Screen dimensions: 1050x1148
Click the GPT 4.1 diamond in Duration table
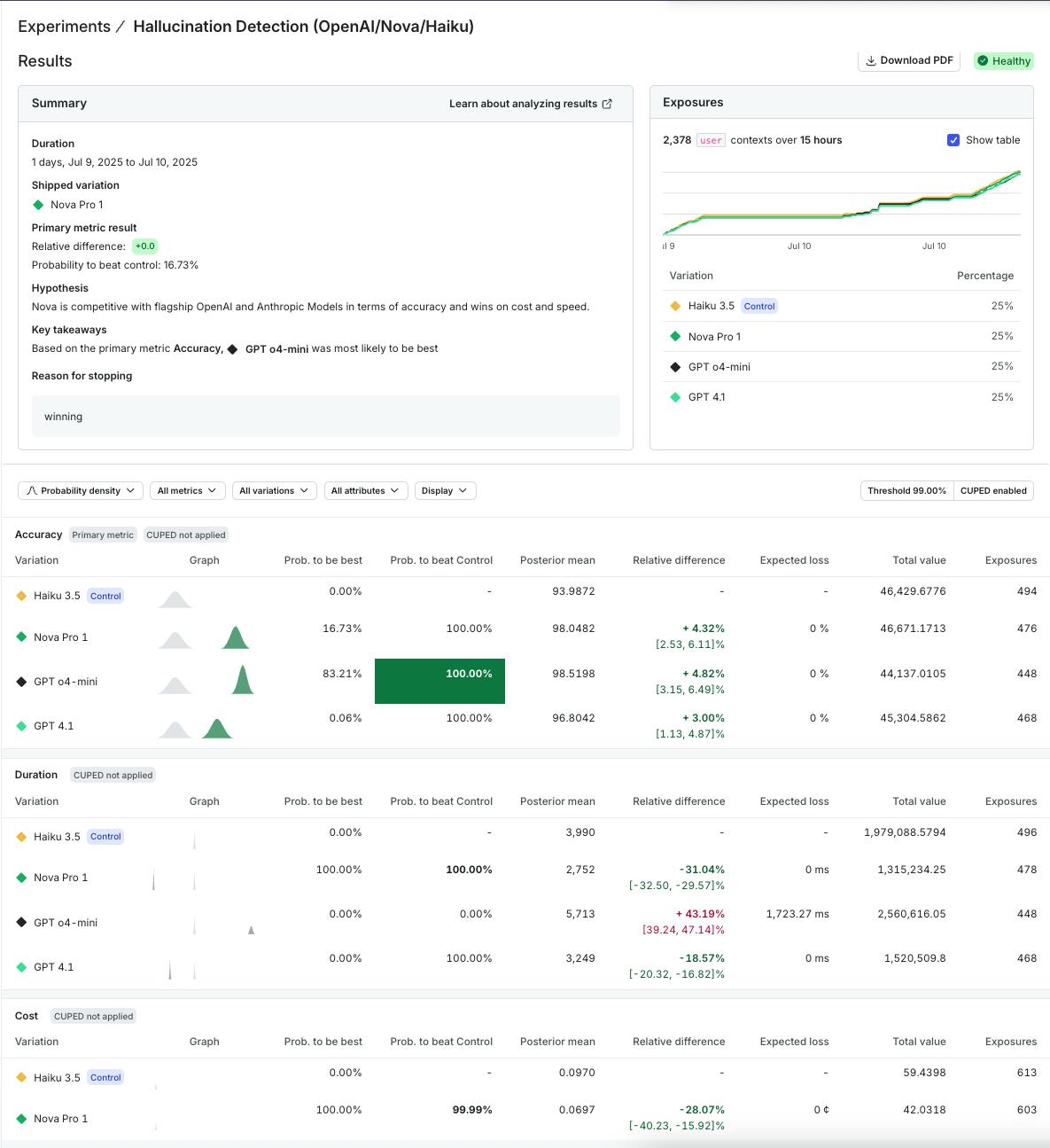(21, 967)
